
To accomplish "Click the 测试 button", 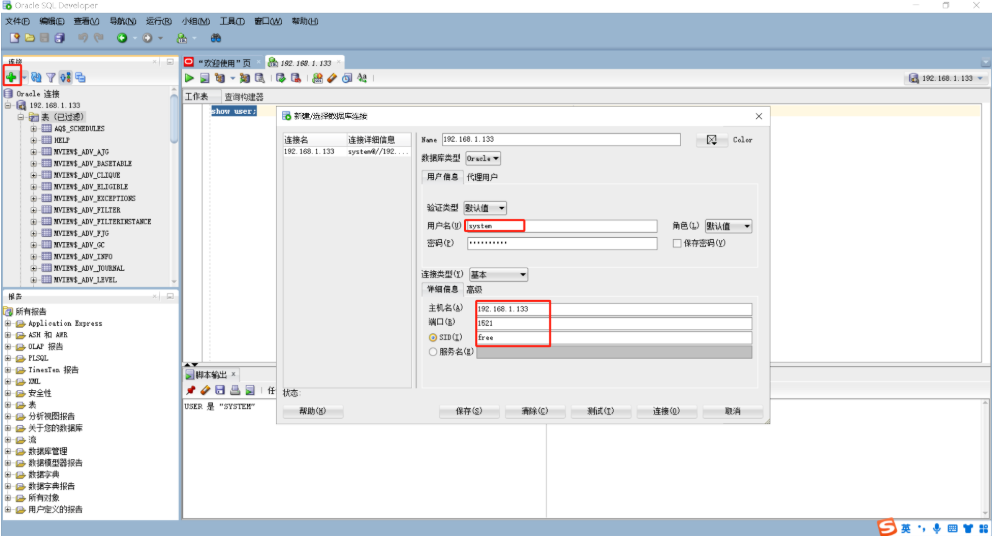I will pyautogui.click(x=600, y=411).
